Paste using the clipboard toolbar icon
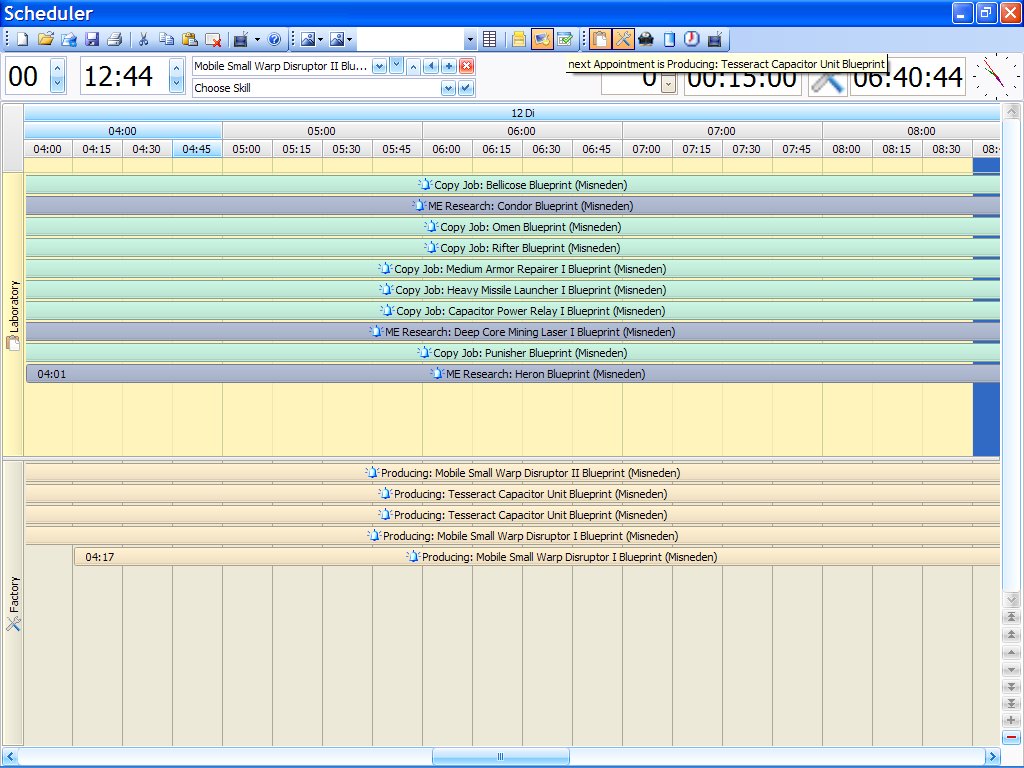Screen dimensions: 1024x768 click(x=189, y=40)
